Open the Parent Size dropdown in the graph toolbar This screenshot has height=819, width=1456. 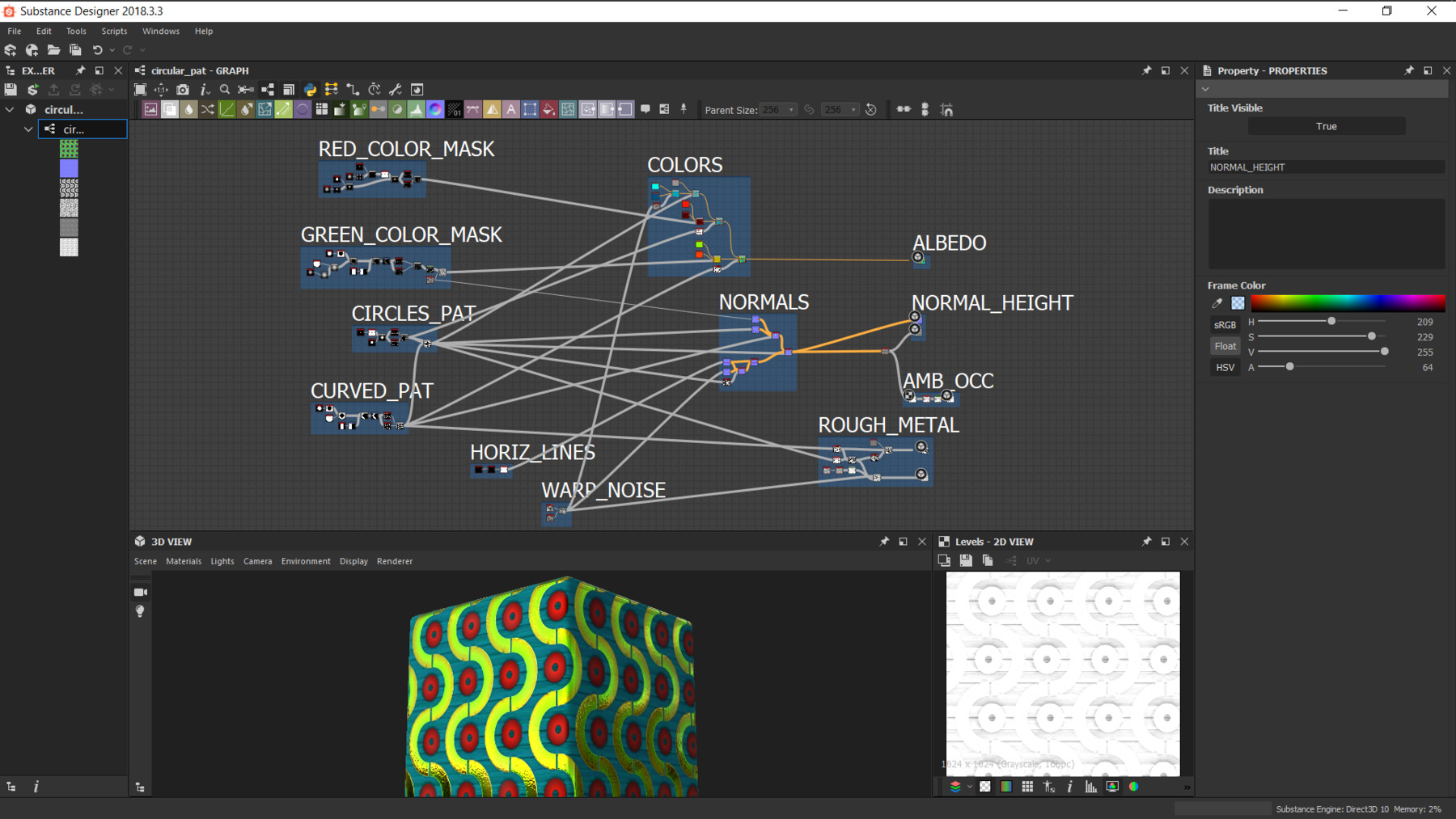tap(791, 110)
